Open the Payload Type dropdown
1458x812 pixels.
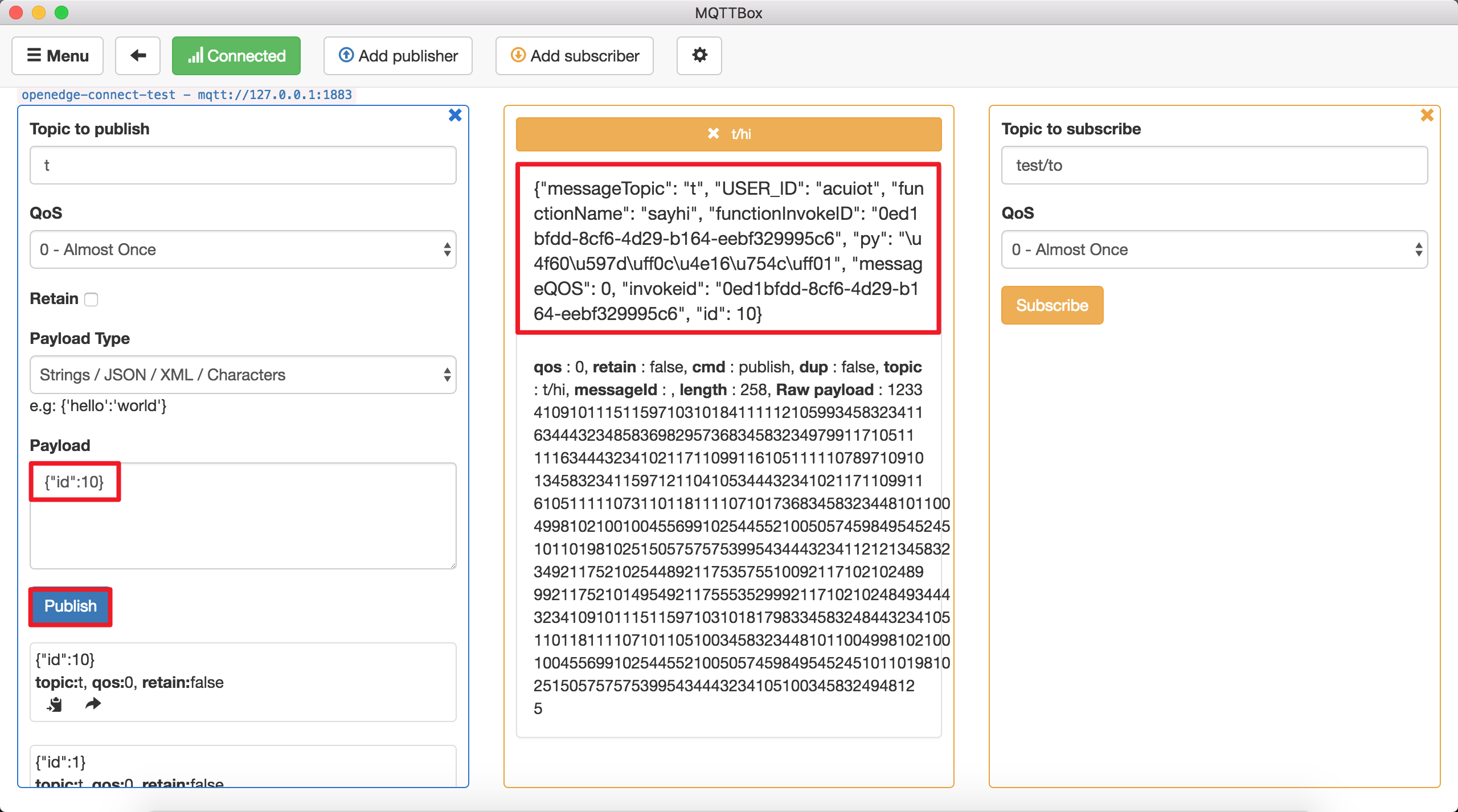(x=243, y=375)
